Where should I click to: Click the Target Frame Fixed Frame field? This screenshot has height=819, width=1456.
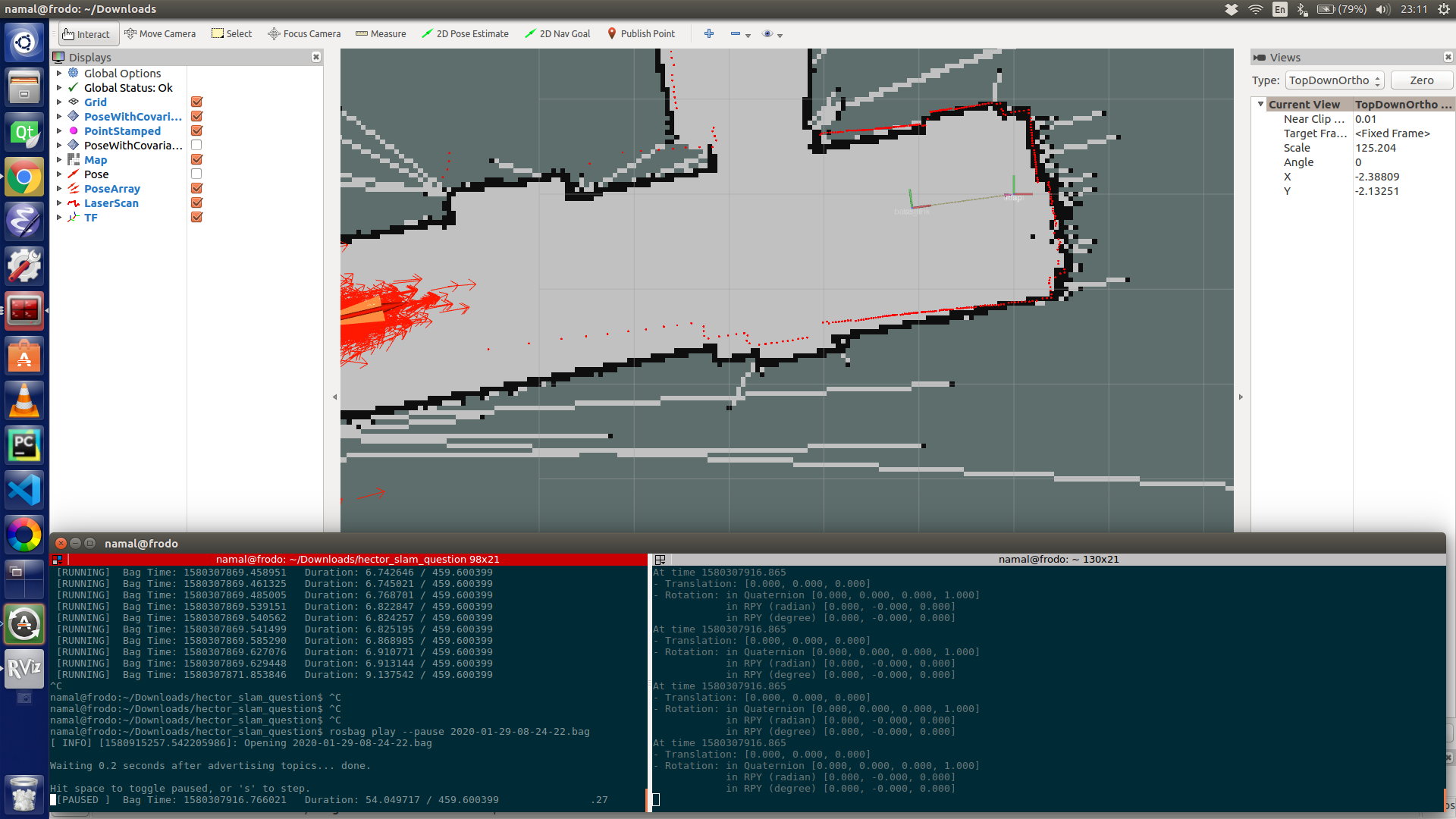(x=1403, y=133)
